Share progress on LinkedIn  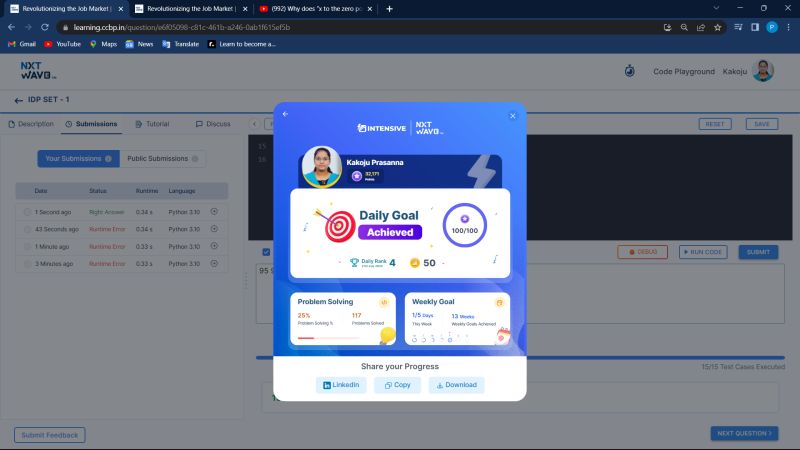(341, 385)
